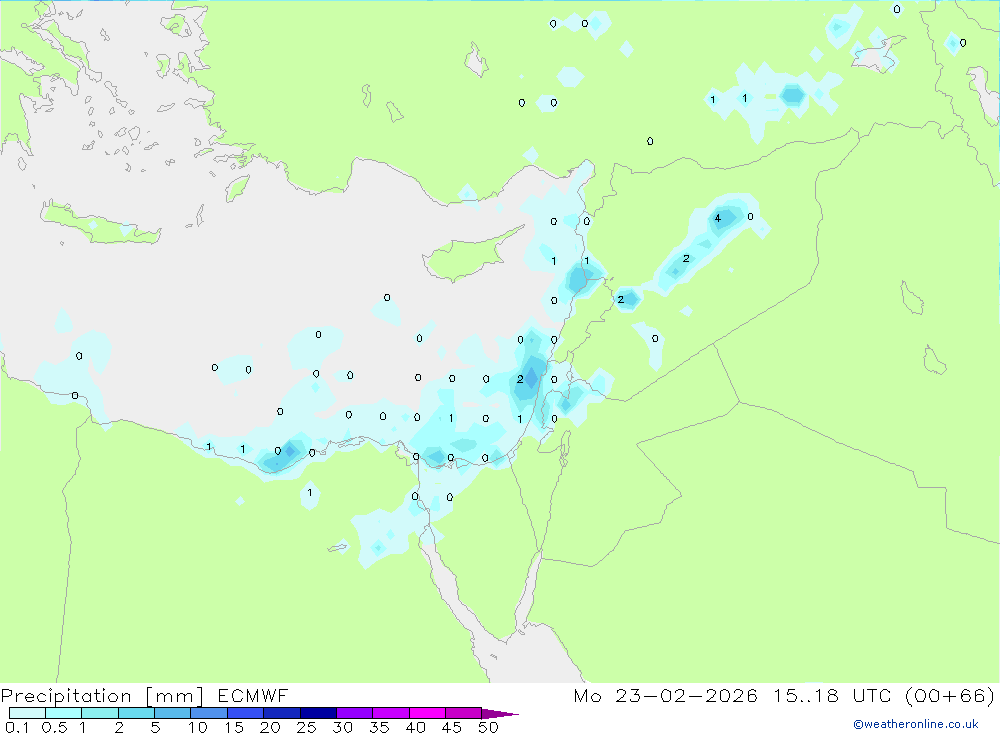The height and width of the screenshot is (733, 1000).
Task: Select the 0.1–0.5 mm palest legend swatch
Action: click(x=27, y=713)
